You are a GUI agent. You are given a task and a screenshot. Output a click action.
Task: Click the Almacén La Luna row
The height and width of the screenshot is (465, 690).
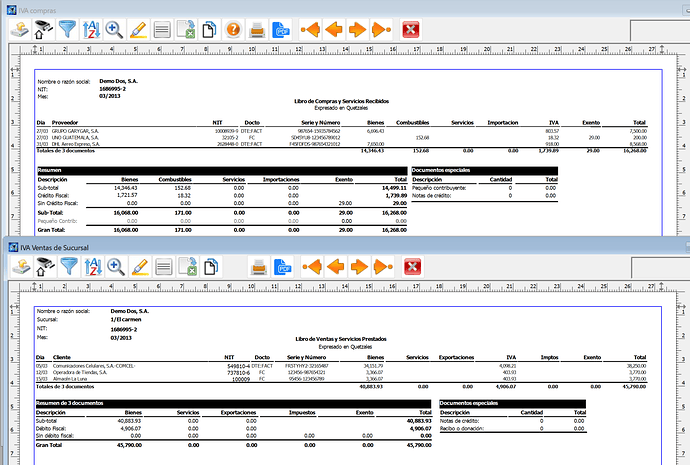pyautogui.click(x=341, y=378)
